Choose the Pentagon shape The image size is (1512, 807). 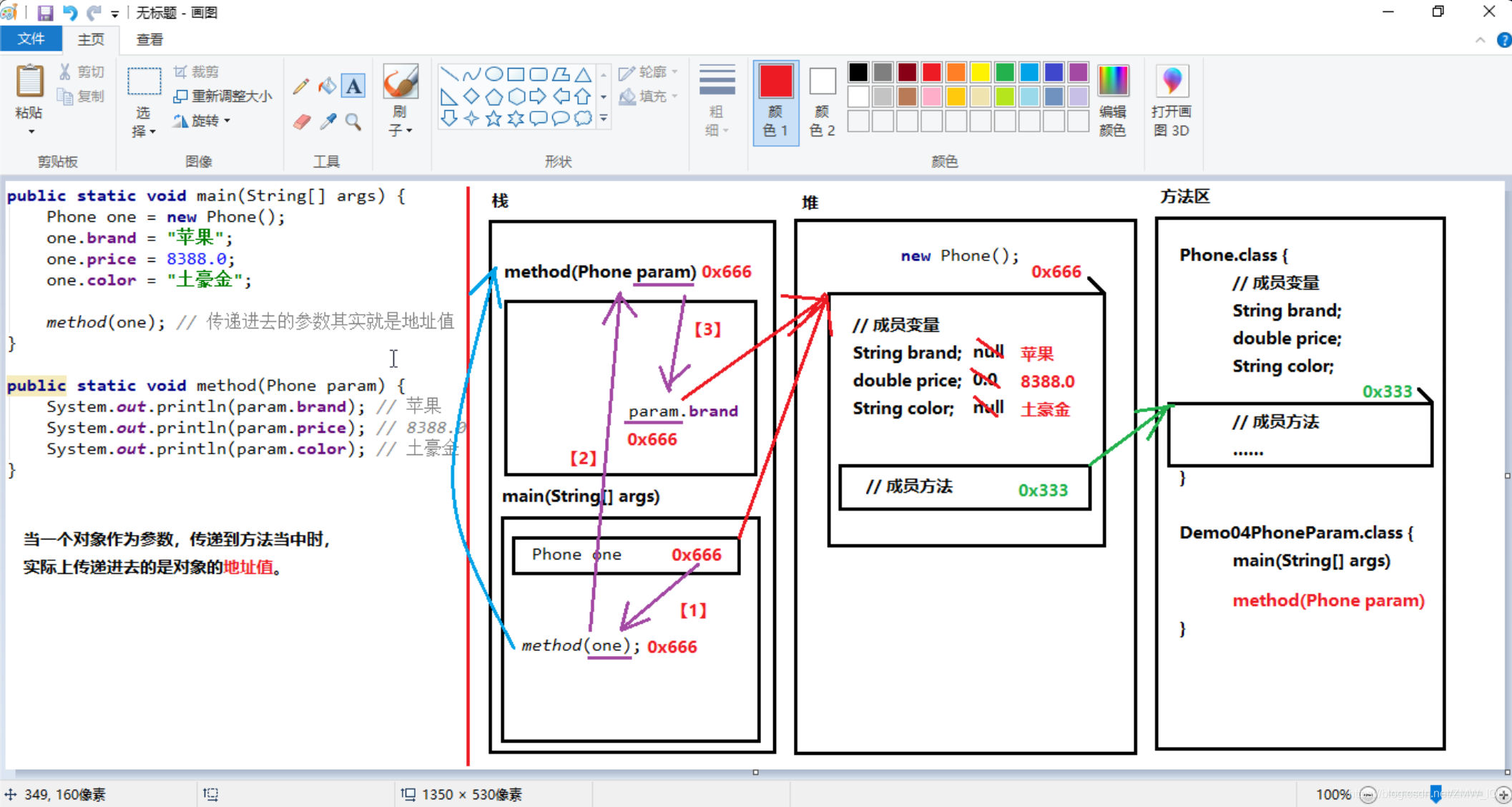(x=494, y=96)
